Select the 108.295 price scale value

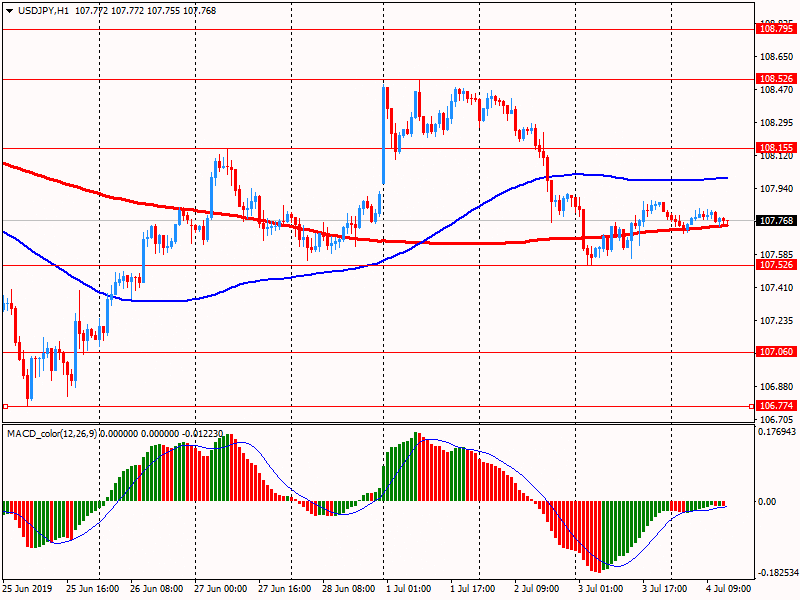(777, 123)
